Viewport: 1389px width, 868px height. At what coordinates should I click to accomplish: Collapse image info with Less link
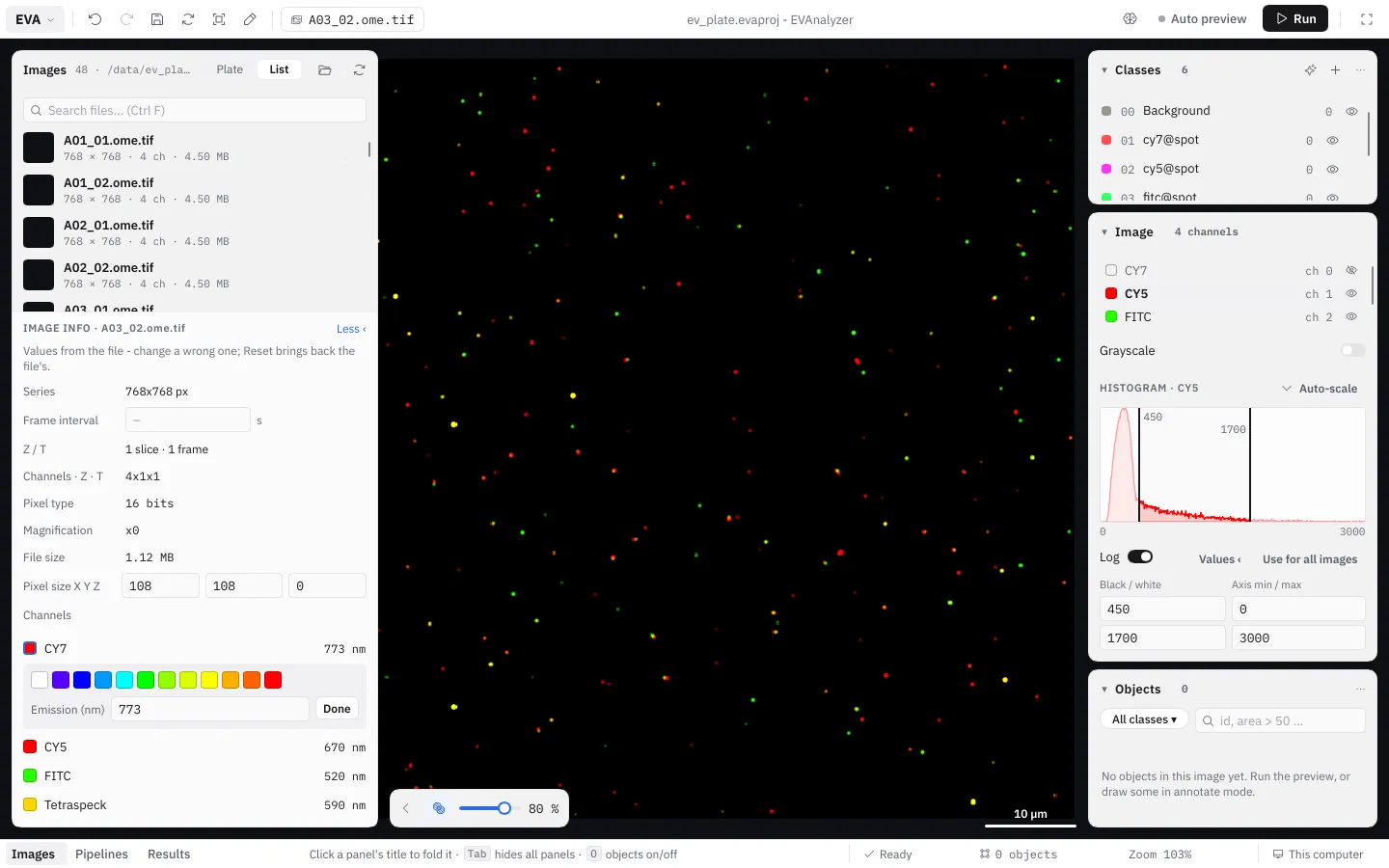351,329
